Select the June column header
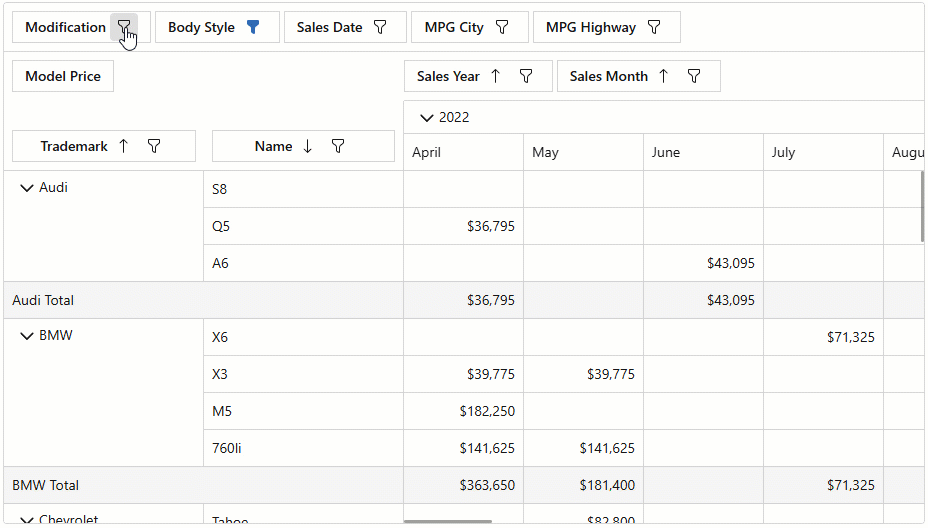 704,153
